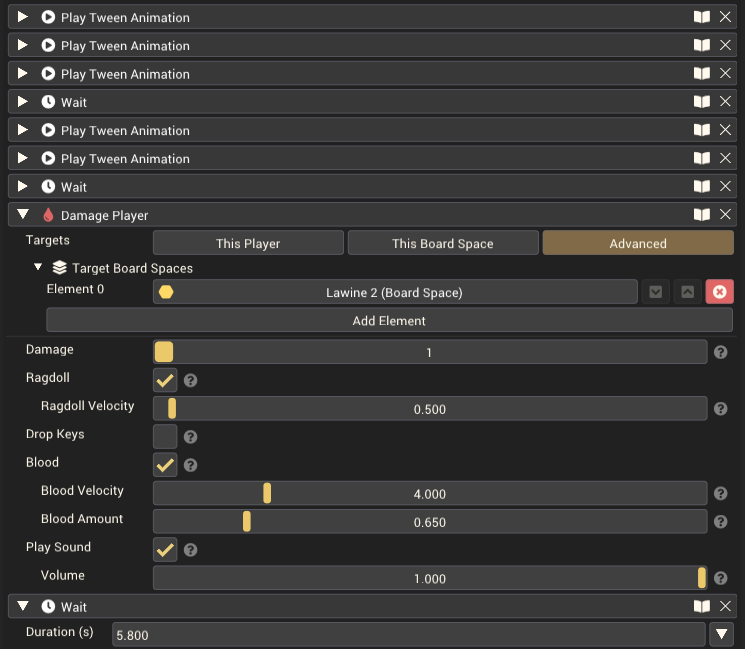This screenshot has width=745, height=649.
Task: Show help for the Volume setting
Action: tap(720, 578)
